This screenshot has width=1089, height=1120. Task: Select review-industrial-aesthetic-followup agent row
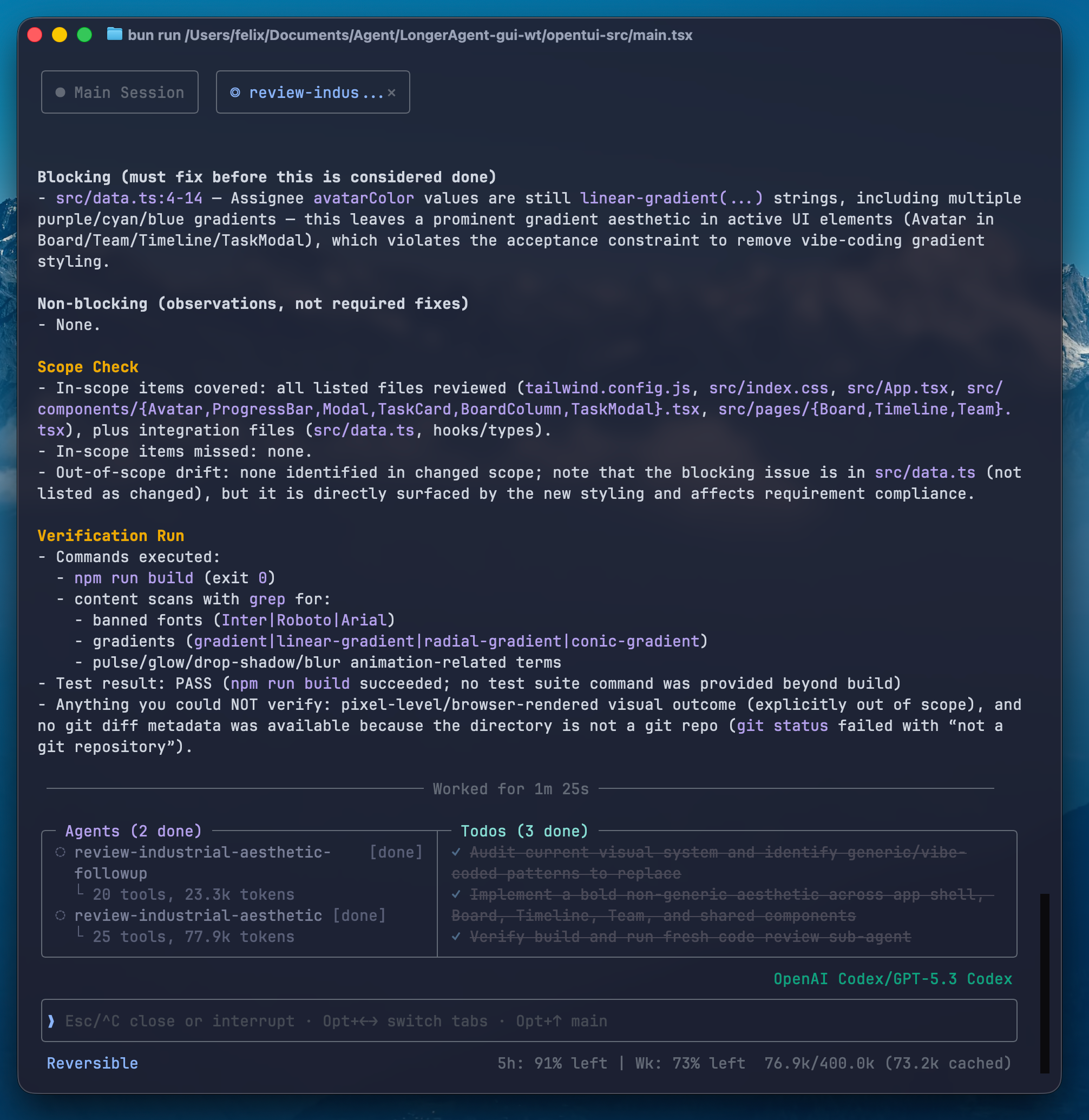tap(239, 862)
